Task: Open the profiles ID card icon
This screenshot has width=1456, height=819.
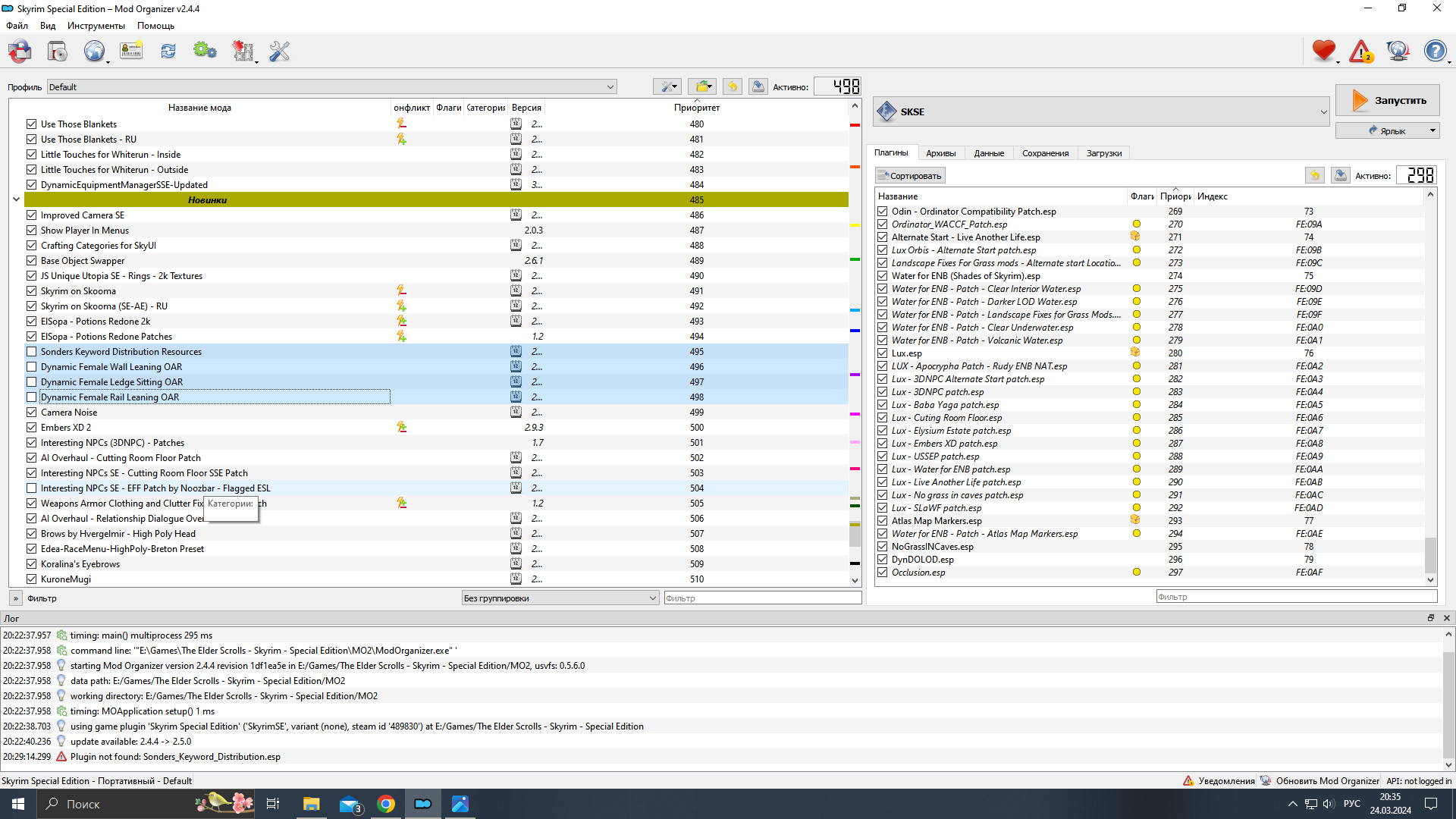Action: (x=131, y=52)
